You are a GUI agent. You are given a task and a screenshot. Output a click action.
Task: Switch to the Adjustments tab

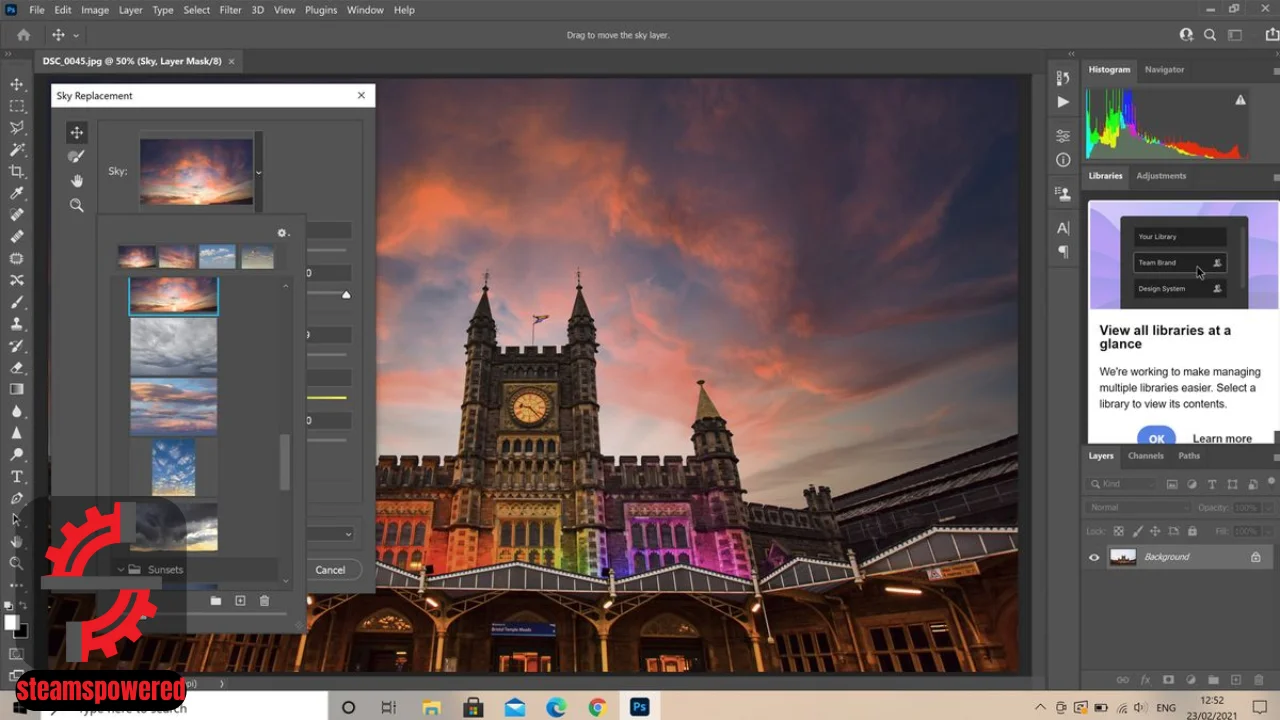click(1161, 175)
